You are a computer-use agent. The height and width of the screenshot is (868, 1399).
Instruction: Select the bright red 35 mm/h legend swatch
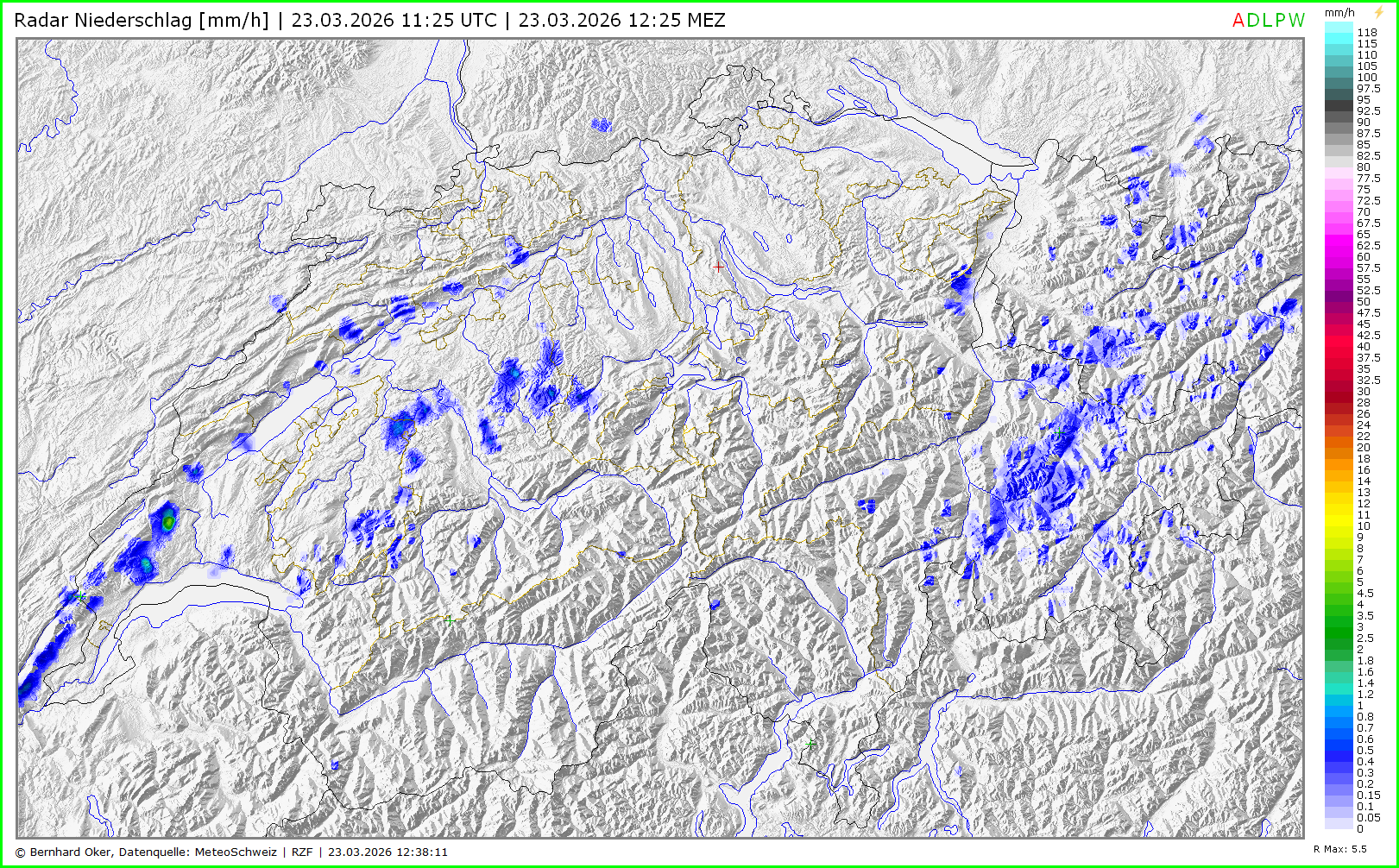1339,368
